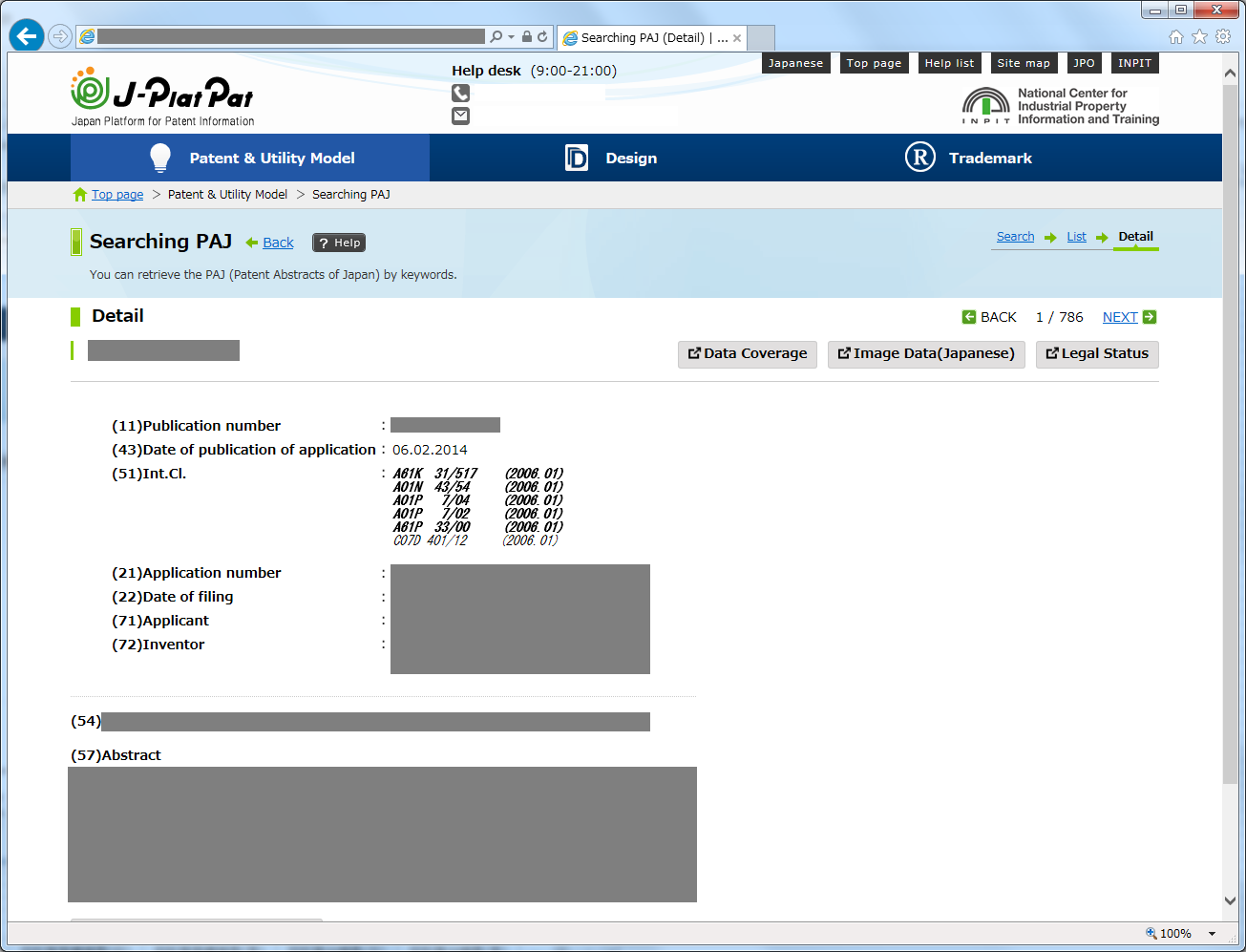
Task: Click the browser back arrow button
Action: pos(27,36)
